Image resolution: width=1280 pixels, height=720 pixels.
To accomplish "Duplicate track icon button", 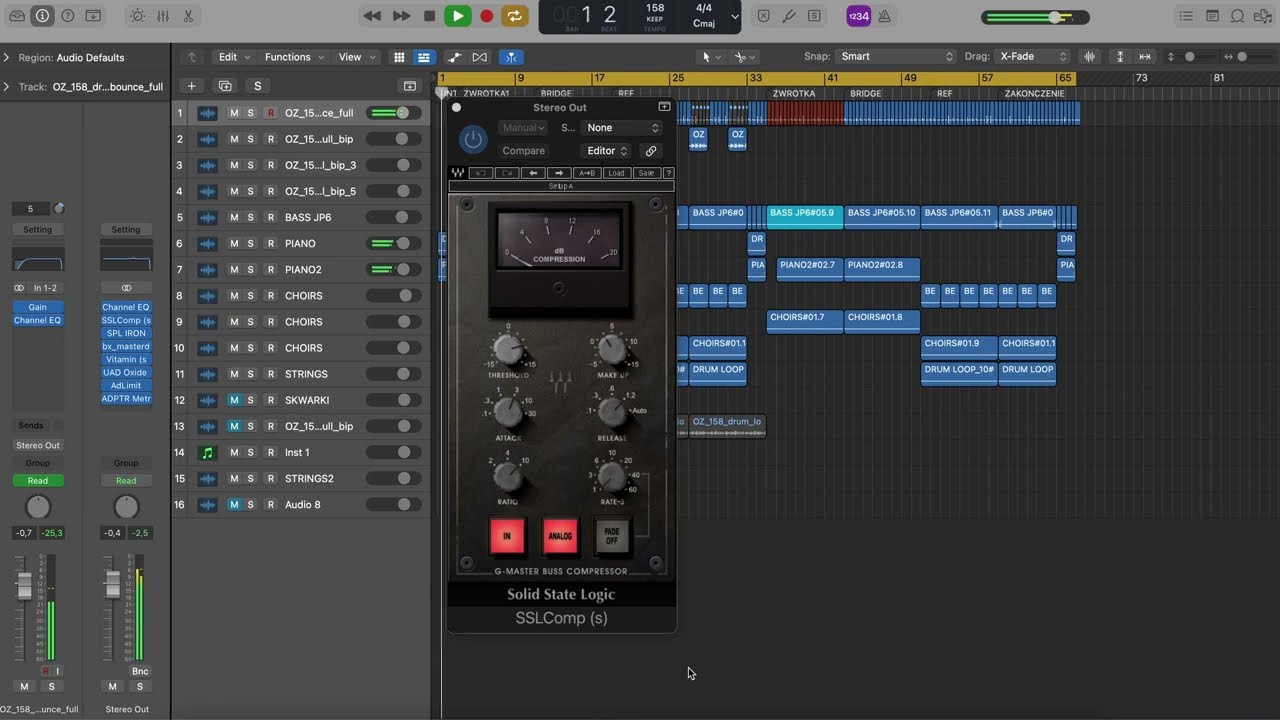I will coord(225,86).
